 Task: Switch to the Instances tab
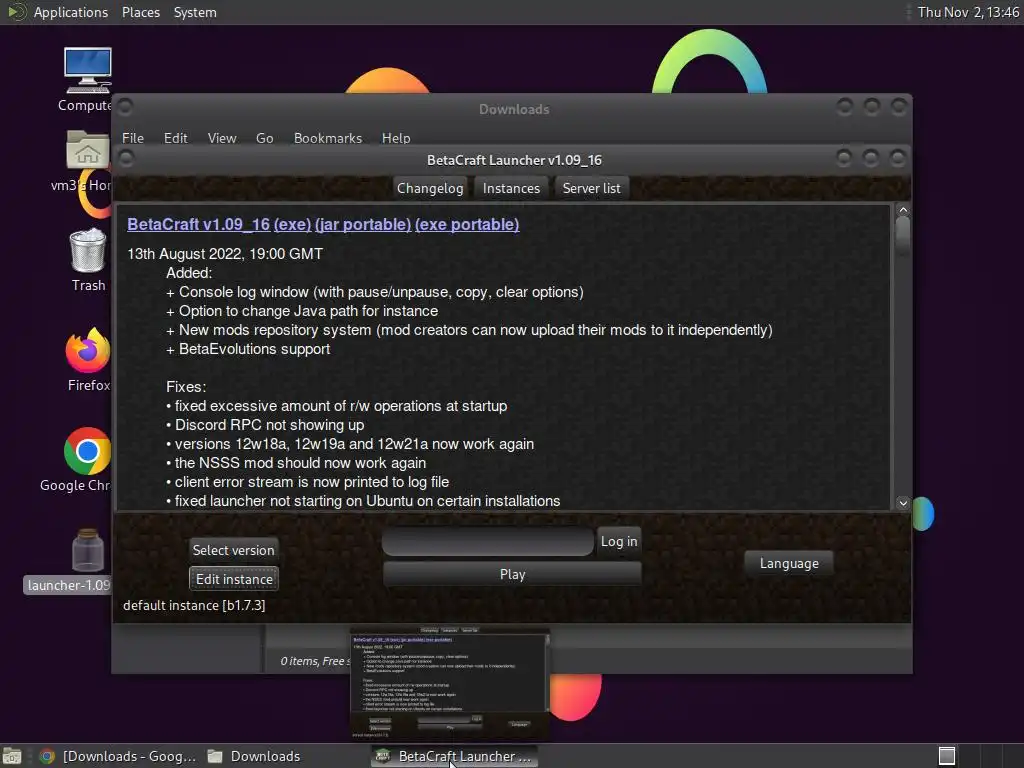point(511,188)
